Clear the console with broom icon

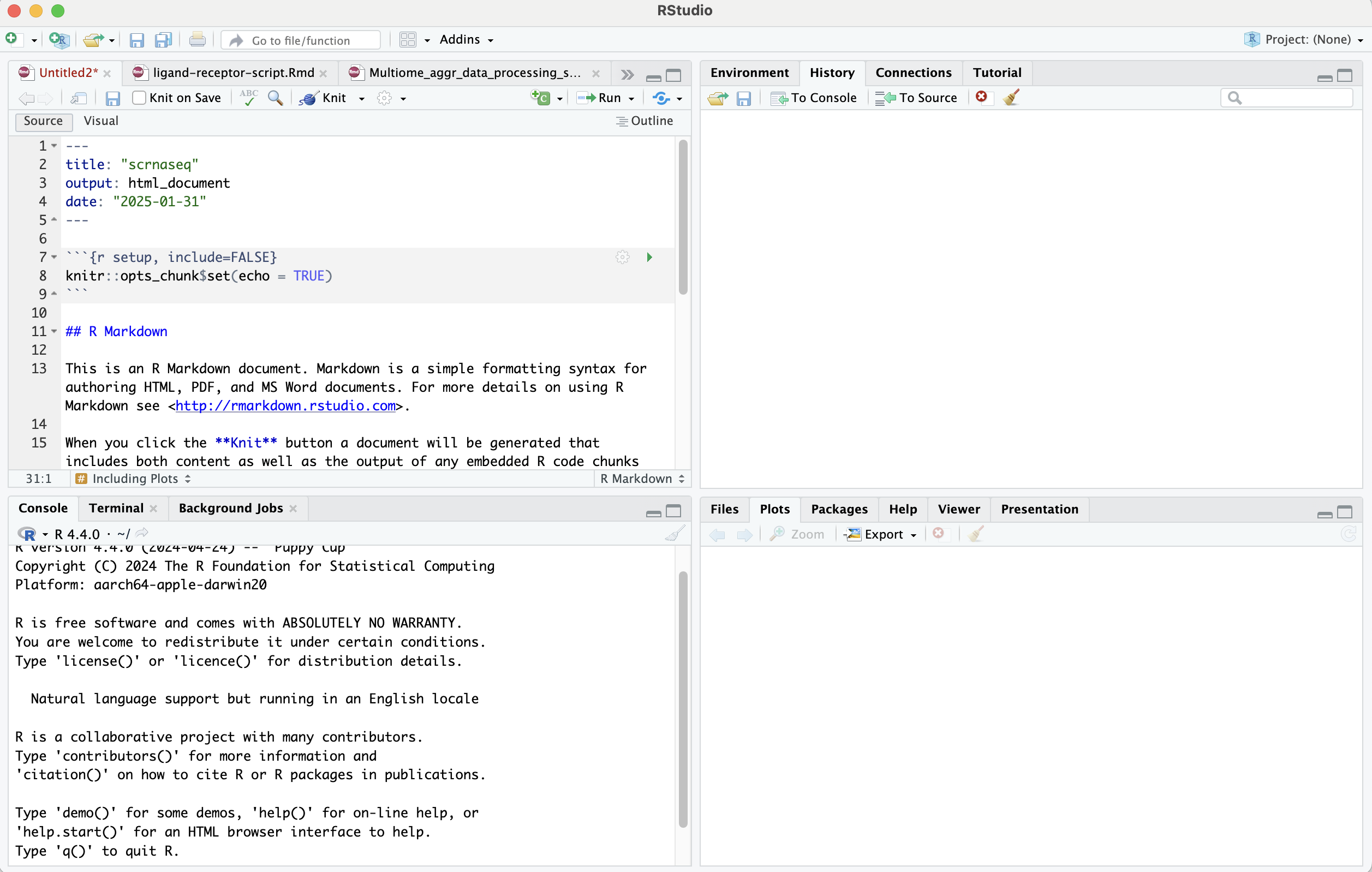click(675, 534)
